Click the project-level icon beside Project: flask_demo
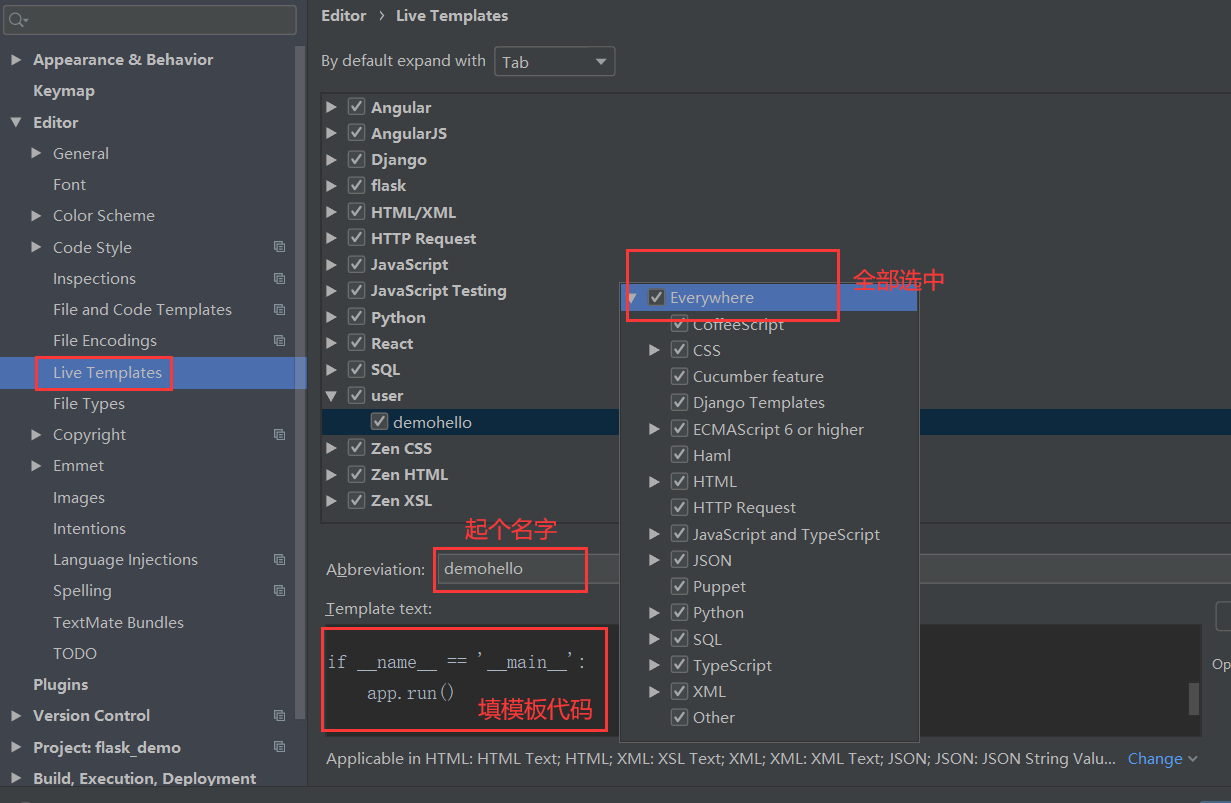The height and width of the screenshot is (803, 1231). 279,748
